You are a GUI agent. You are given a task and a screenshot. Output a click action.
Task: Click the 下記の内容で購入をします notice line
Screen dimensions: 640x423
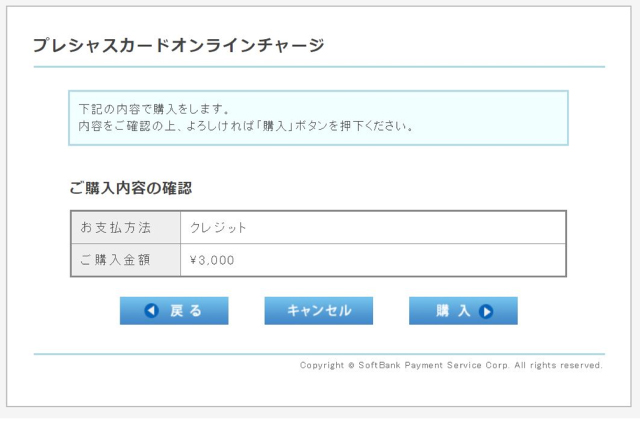(154, 109)
